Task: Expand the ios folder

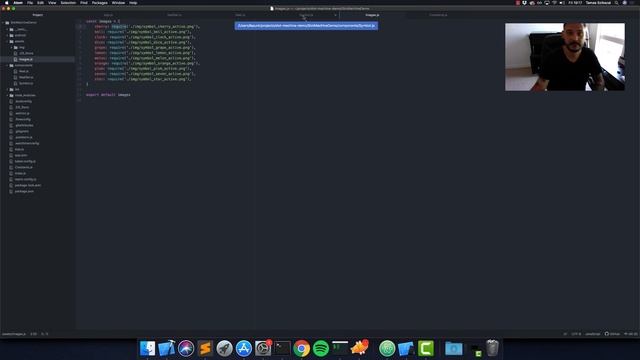Action: click(7, 89)
